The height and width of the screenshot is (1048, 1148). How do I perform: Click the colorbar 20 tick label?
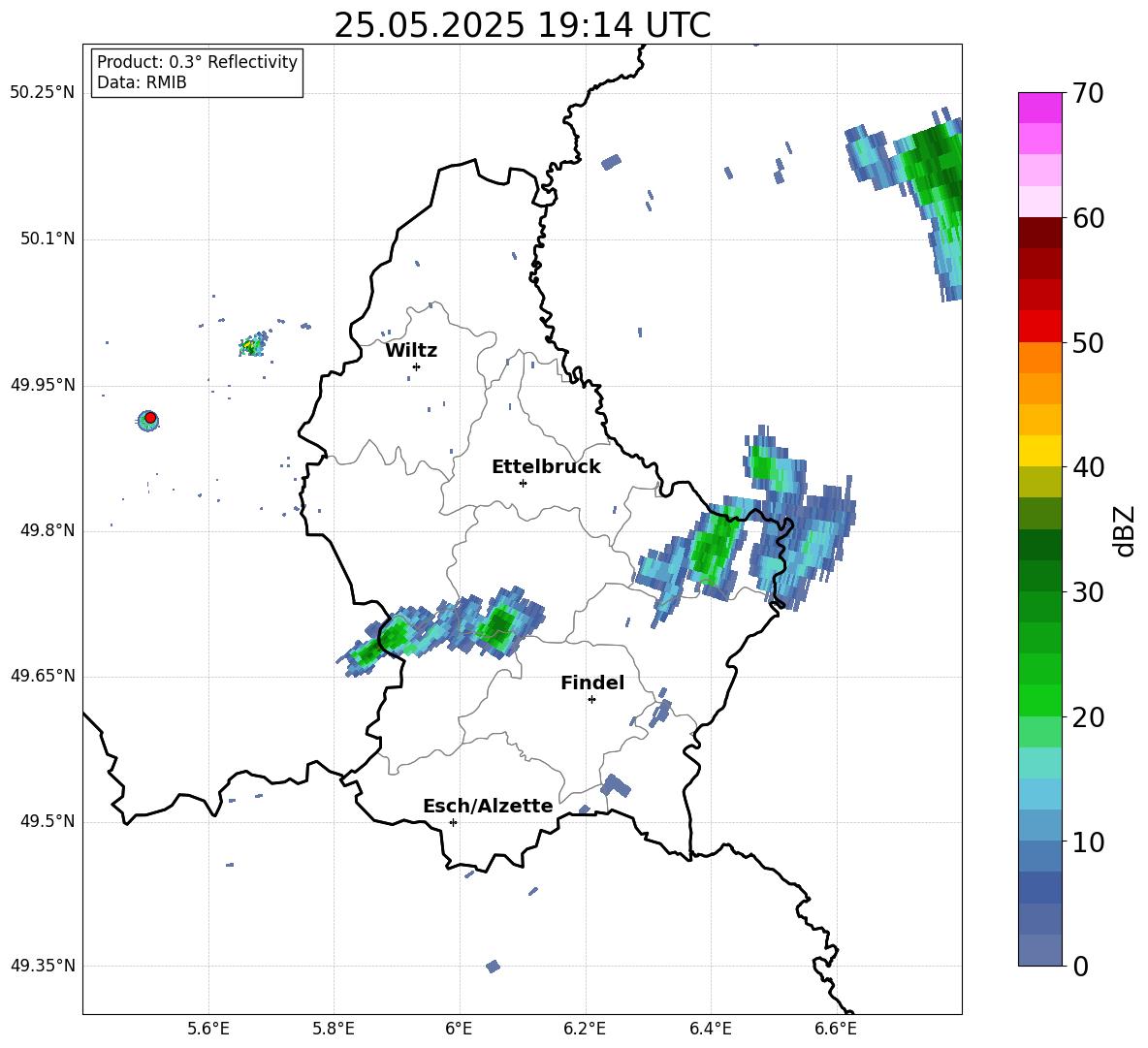click(1088, 717)
